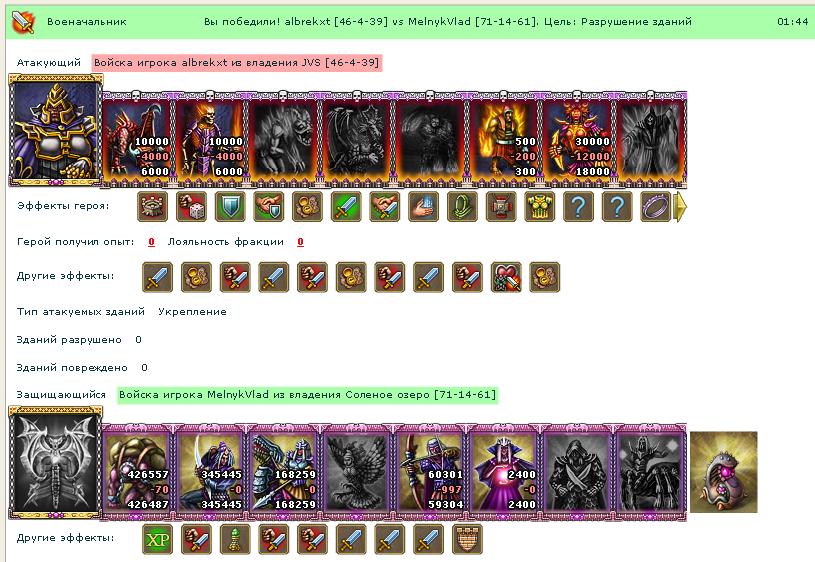Click the green XP defender effect icon
815x562 pixels.
[x=157, y=539]
